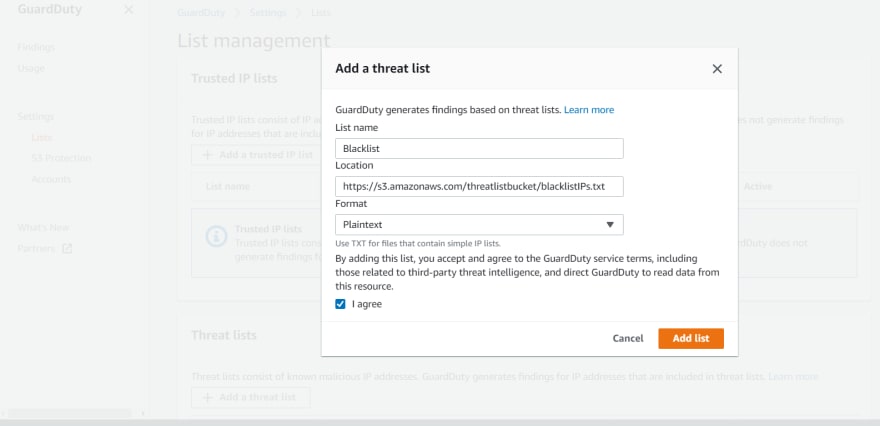Click the Add a trusted IP list button
This screenshot has height=426, width=880.
coord(258,155)
